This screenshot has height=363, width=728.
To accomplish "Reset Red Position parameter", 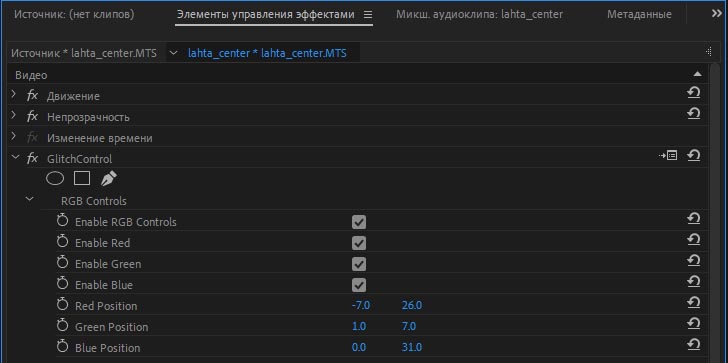I will click(x=693, y=302).
